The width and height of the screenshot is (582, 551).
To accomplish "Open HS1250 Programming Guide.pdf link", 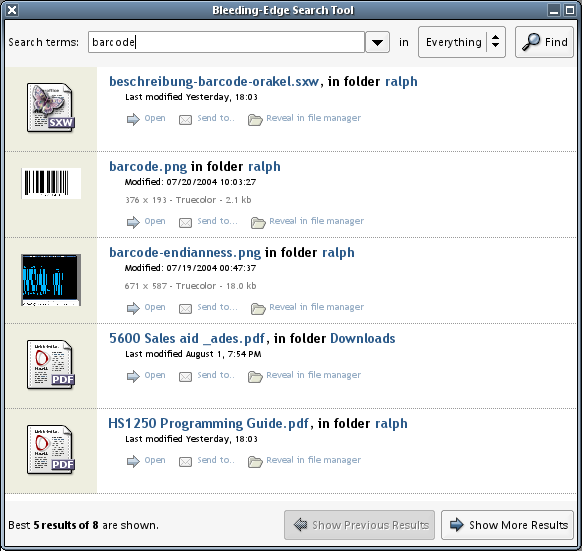I will 208,423.
